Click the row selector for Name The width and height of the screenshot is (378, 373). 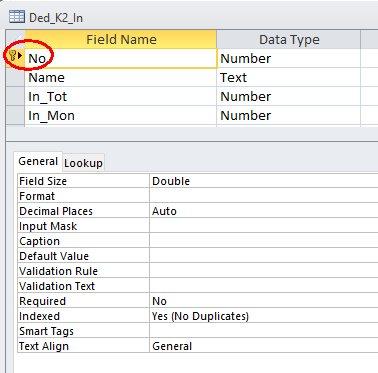[x=15, y=78]
